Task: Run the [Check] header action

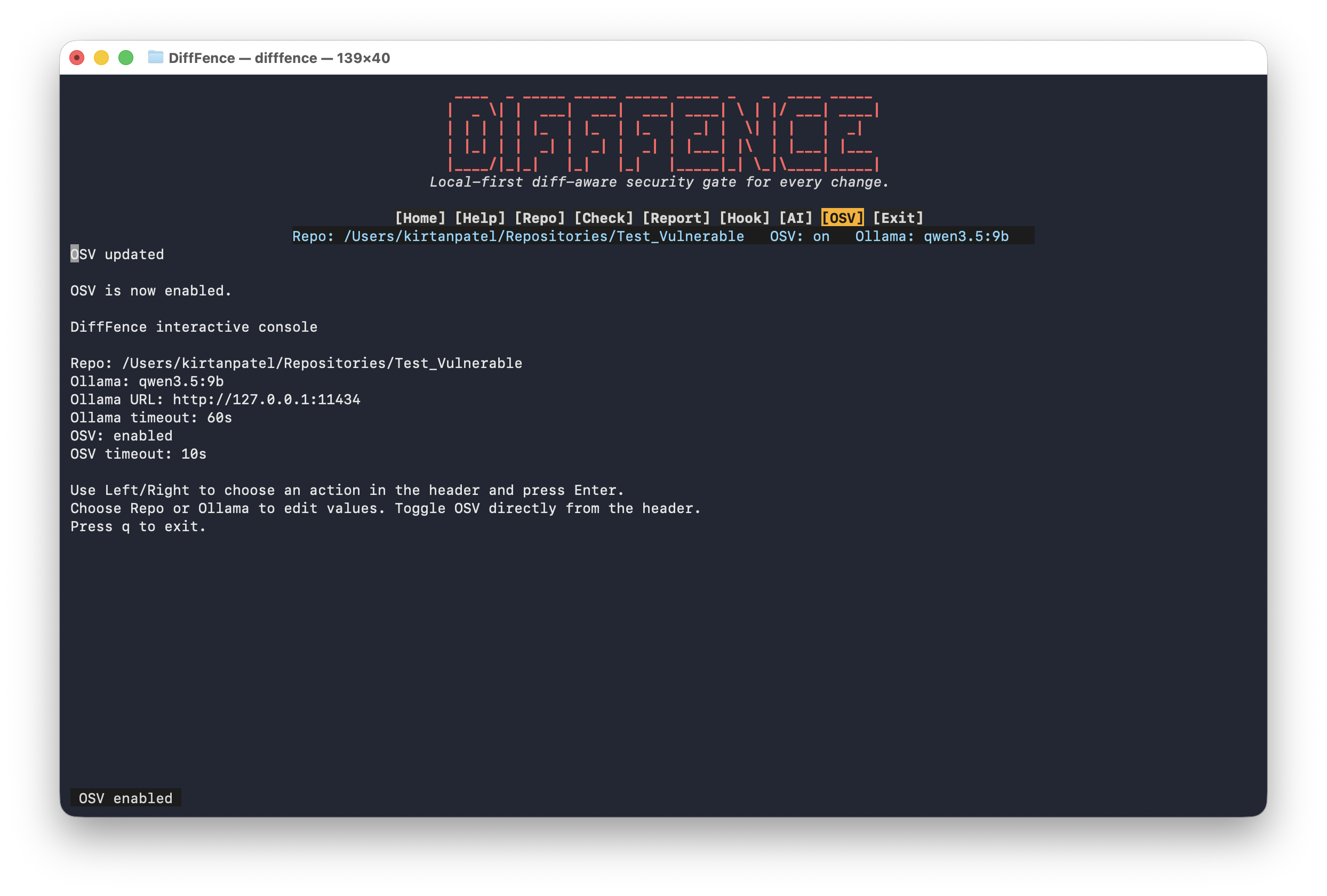Action: [x=604, y=218]
